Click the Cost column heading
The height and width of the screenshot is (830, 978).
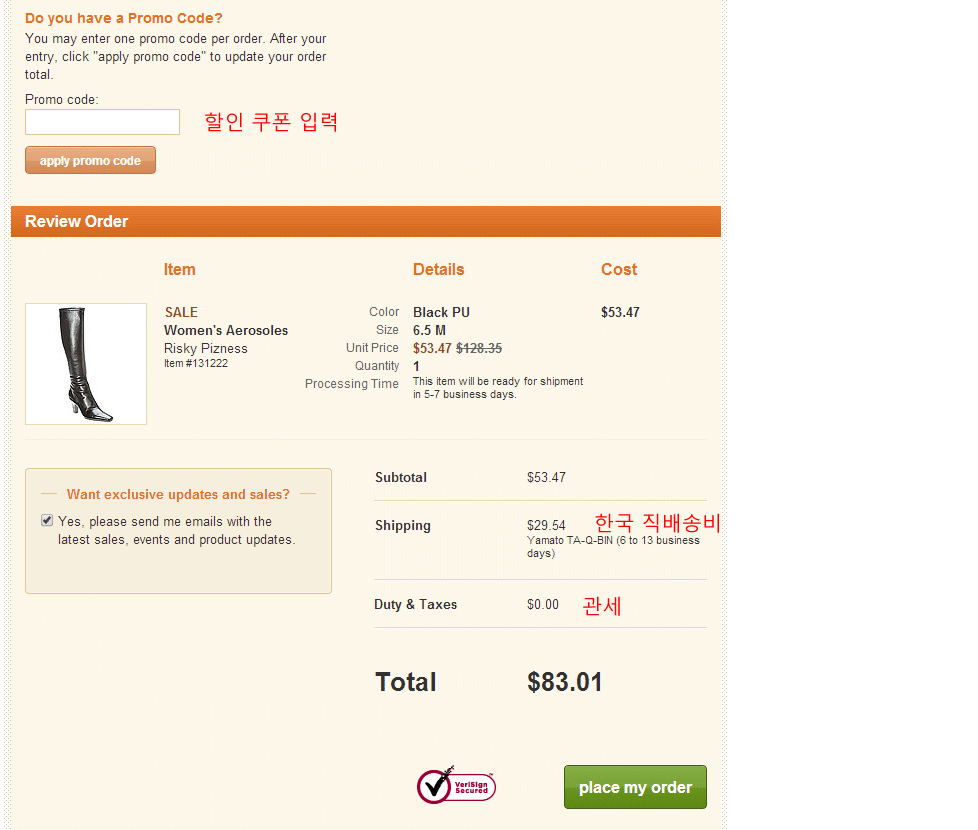619,270
